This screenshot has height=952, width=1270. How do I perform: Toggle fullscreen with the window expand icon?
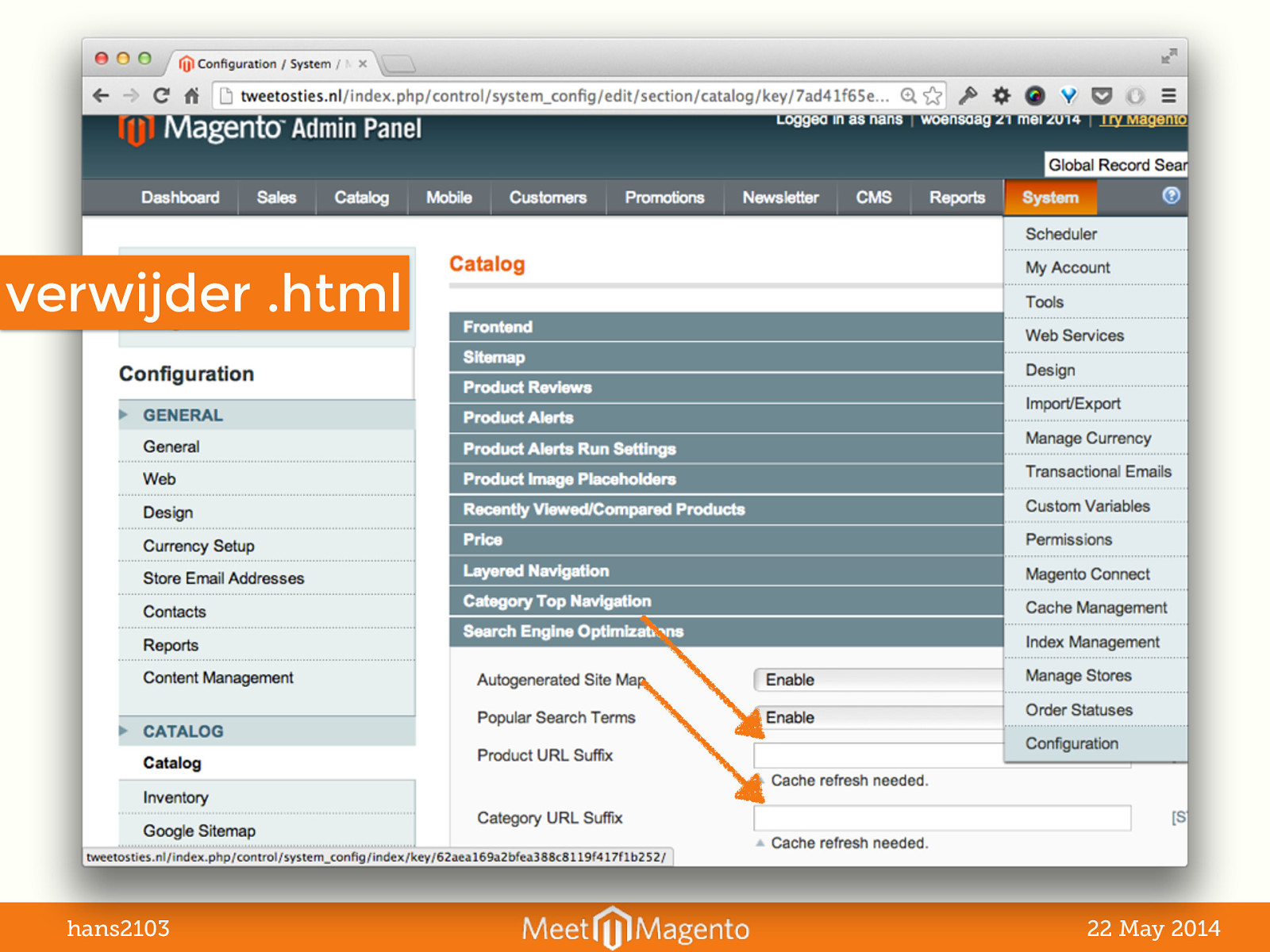click(1169, 56)
